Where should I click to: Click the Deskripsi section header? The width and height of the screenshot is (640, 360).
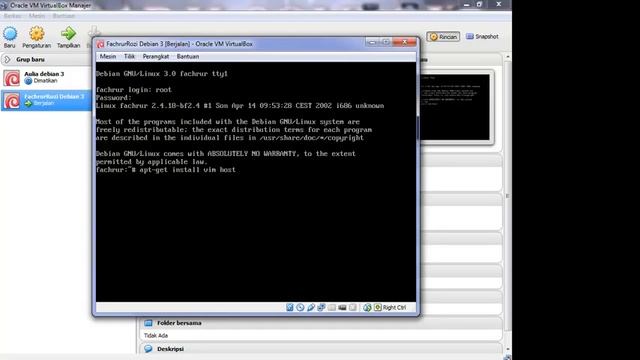(321, 349)
